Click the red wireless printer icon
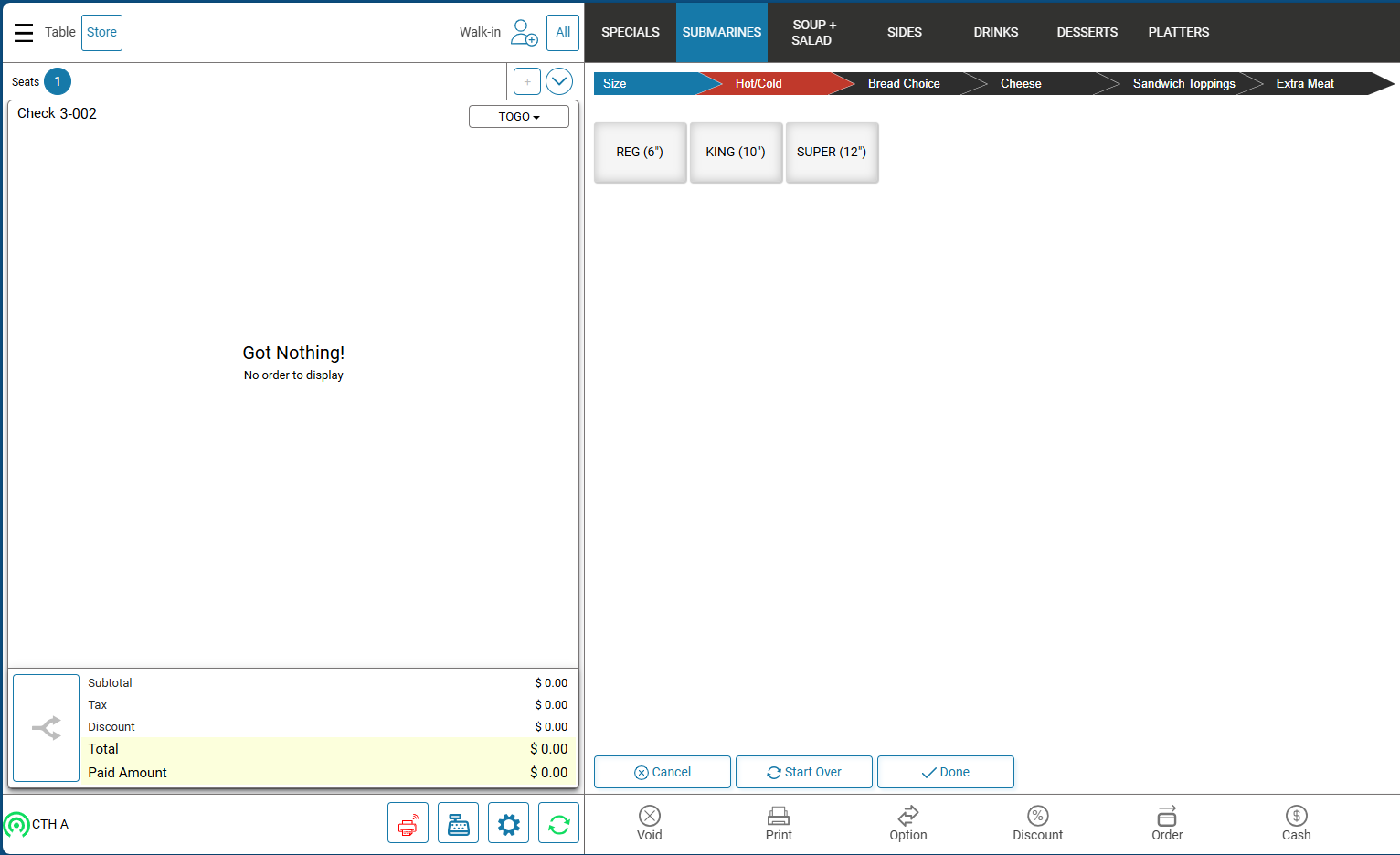 (408, 823)
